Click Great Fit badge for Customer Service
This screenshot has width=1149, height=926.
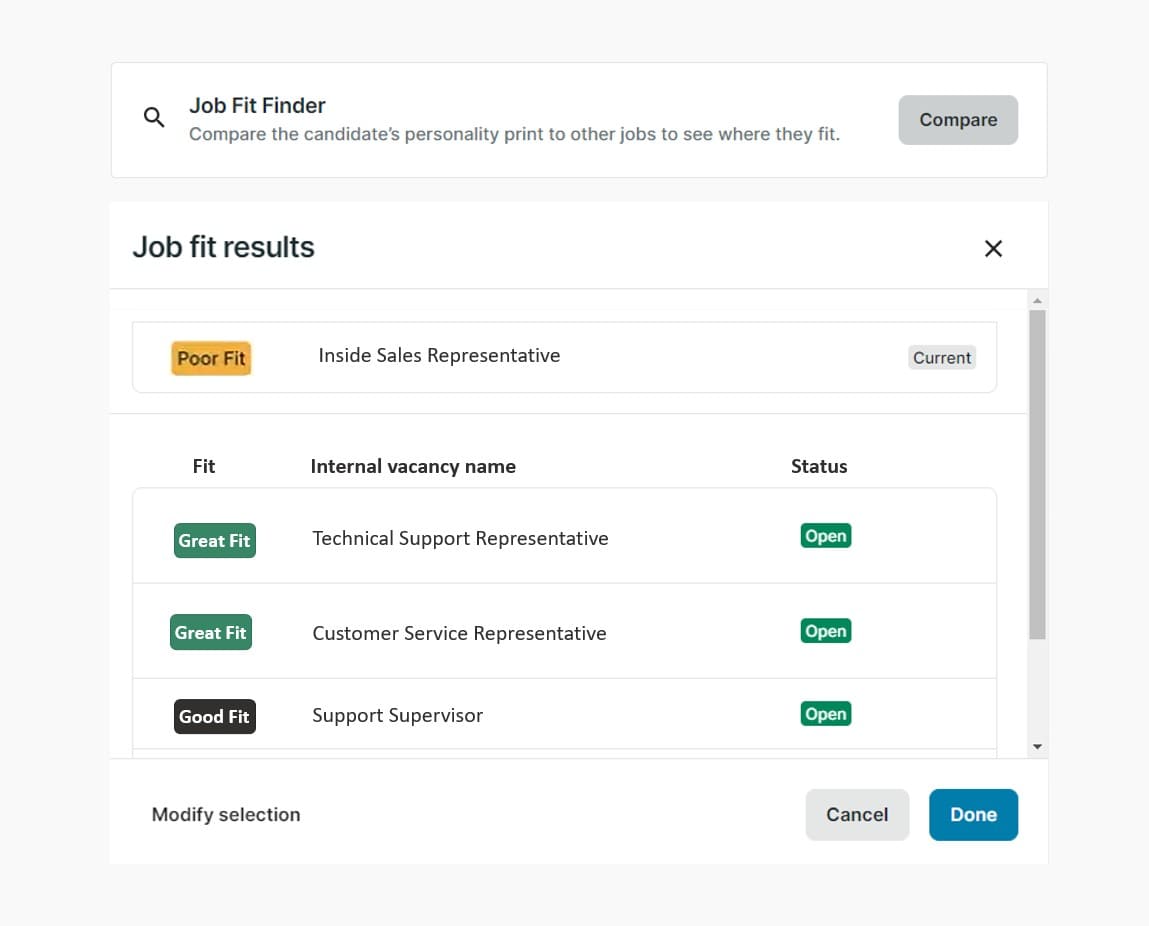tap(210, 632)
